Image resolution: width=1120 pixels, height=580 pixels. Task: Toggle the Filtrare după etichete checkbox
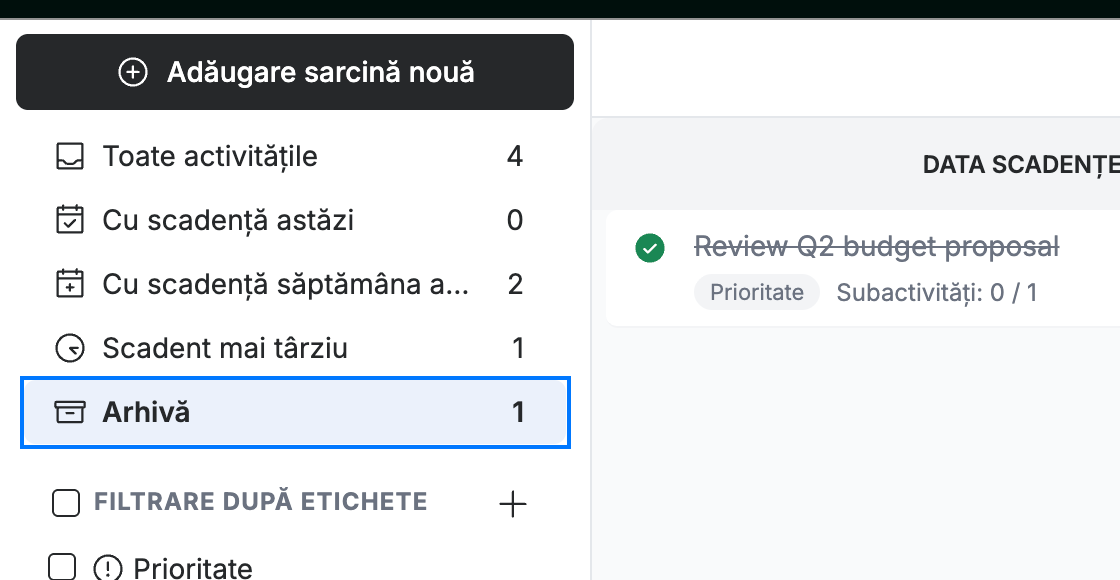tap(66, 503)
